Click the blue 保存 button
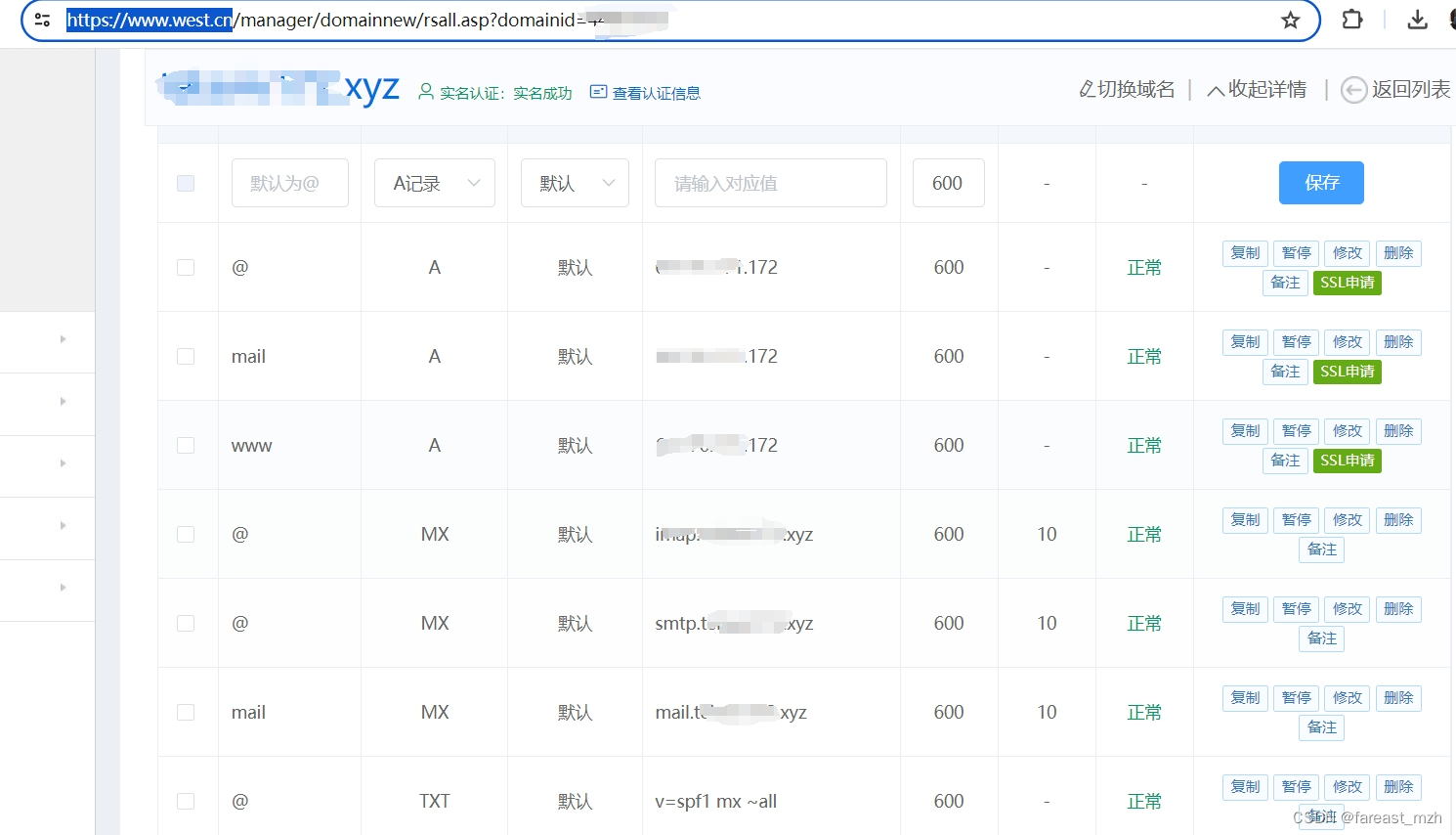Screen dimensions: 1456x835 [x=1321, y=183]
